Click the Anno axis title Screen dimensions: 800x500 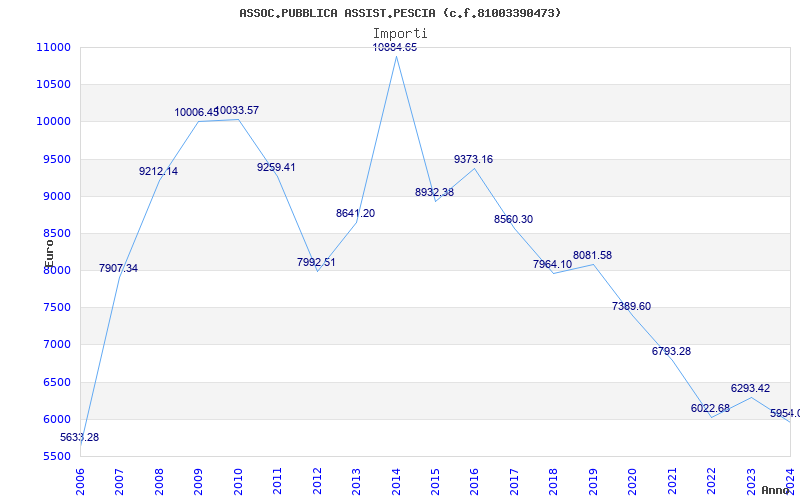[774, 490]
